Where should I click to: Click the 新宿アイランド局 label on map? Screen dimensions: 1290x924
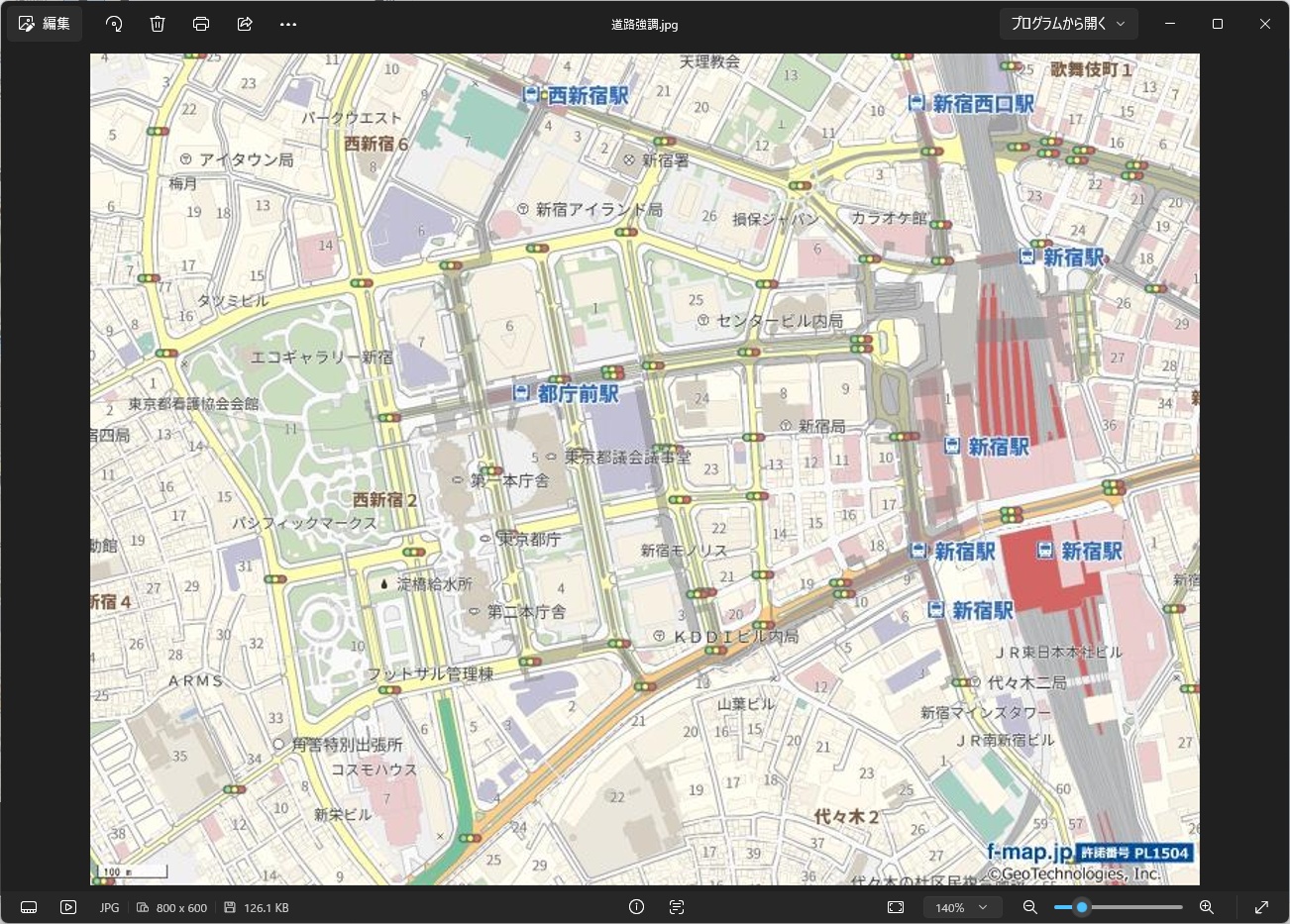(599, 209)
